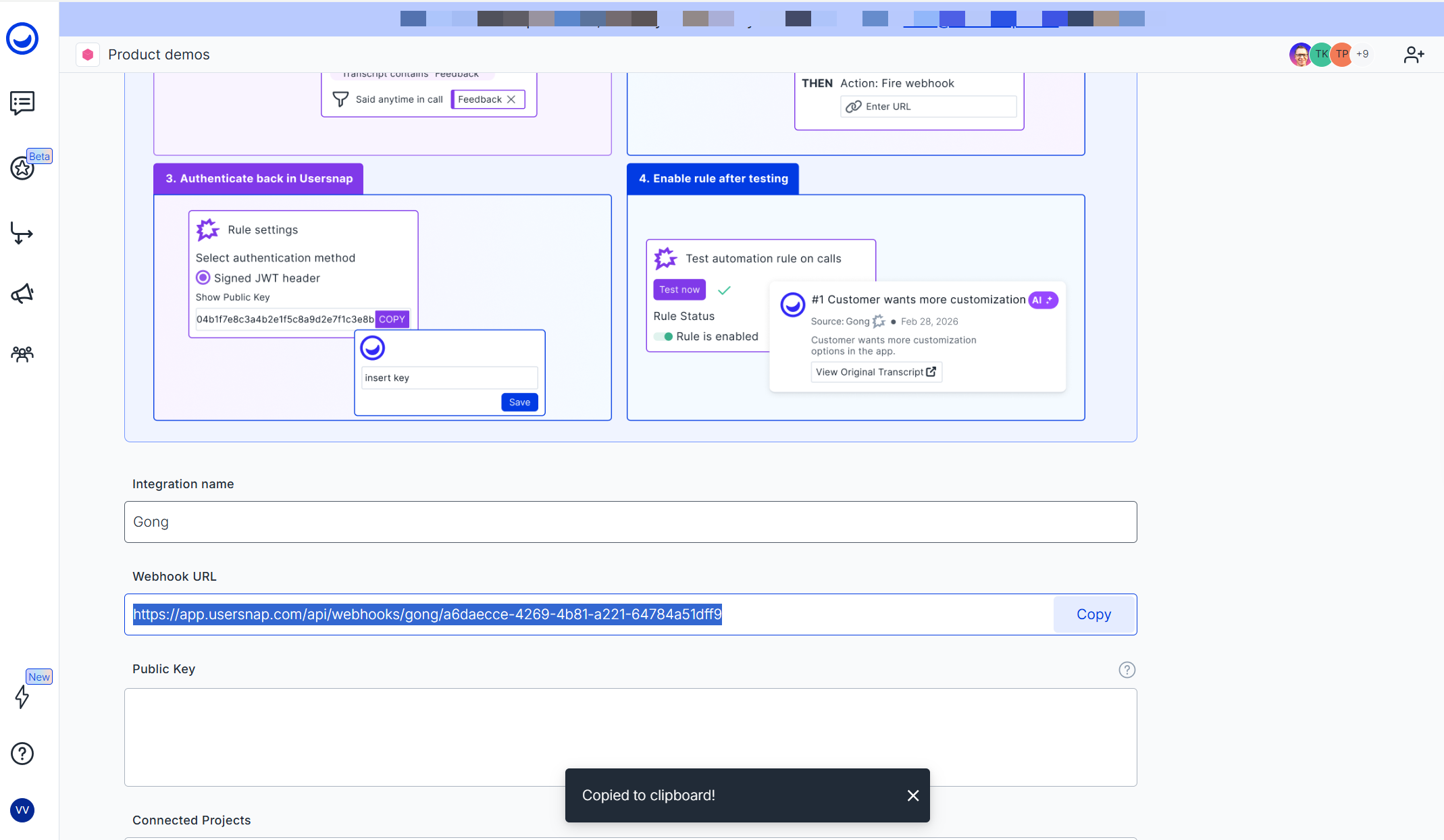Click the Integration name field
The image size is (1444, 840).
click(x=630, y=522)
